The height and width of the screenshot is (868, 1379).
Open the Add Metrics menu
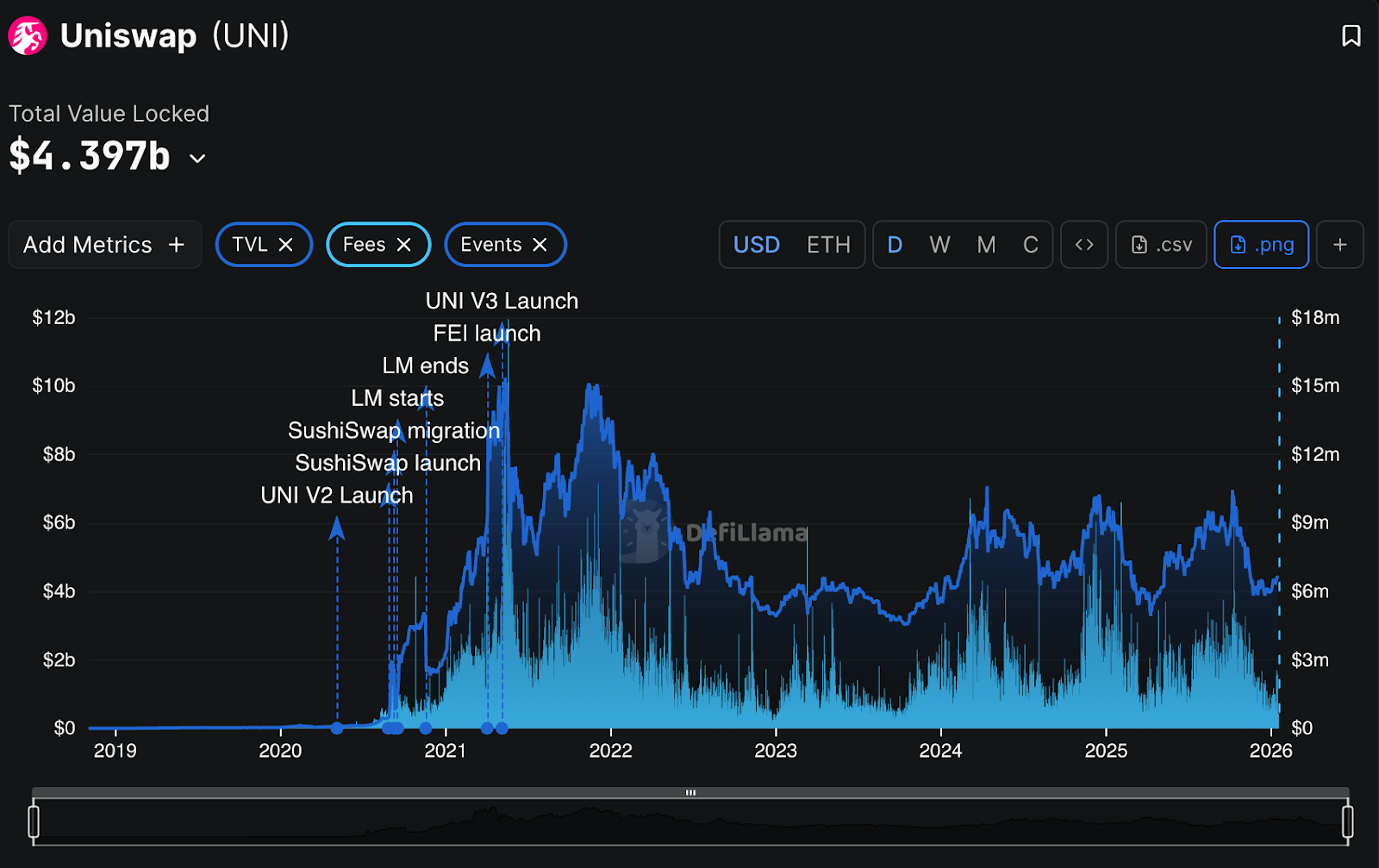coord(104,245)
